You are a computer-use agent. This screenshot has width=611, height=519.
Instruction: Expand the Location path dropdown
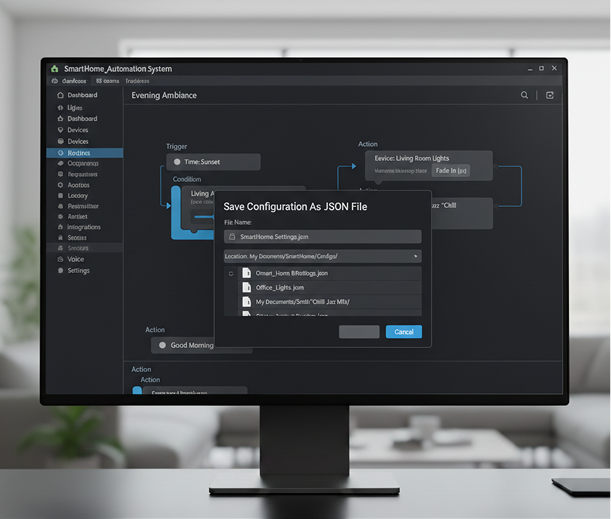(x=415, y=257)
